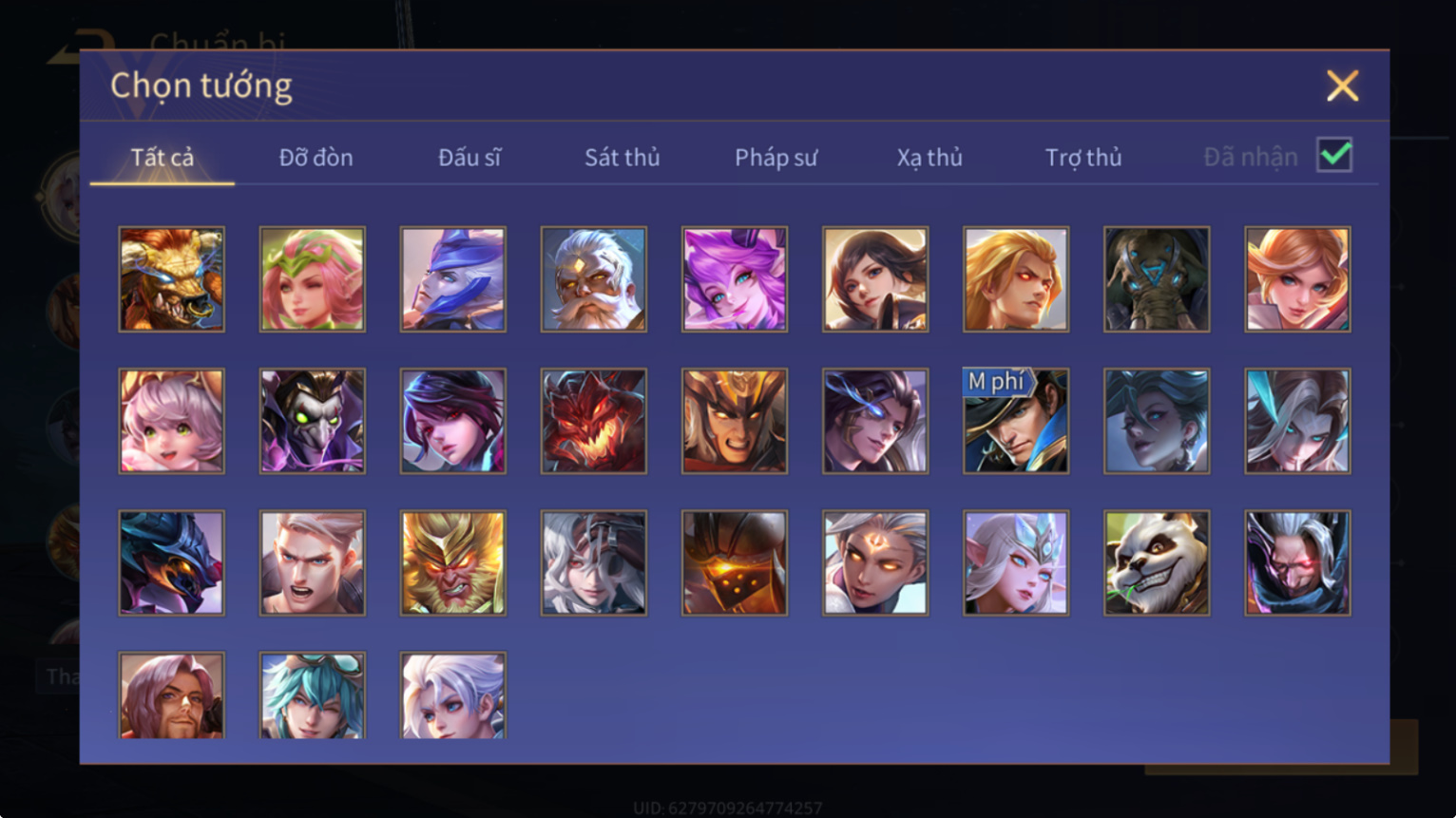Open the Trợ thủ tab

(x=1083, y=158)
